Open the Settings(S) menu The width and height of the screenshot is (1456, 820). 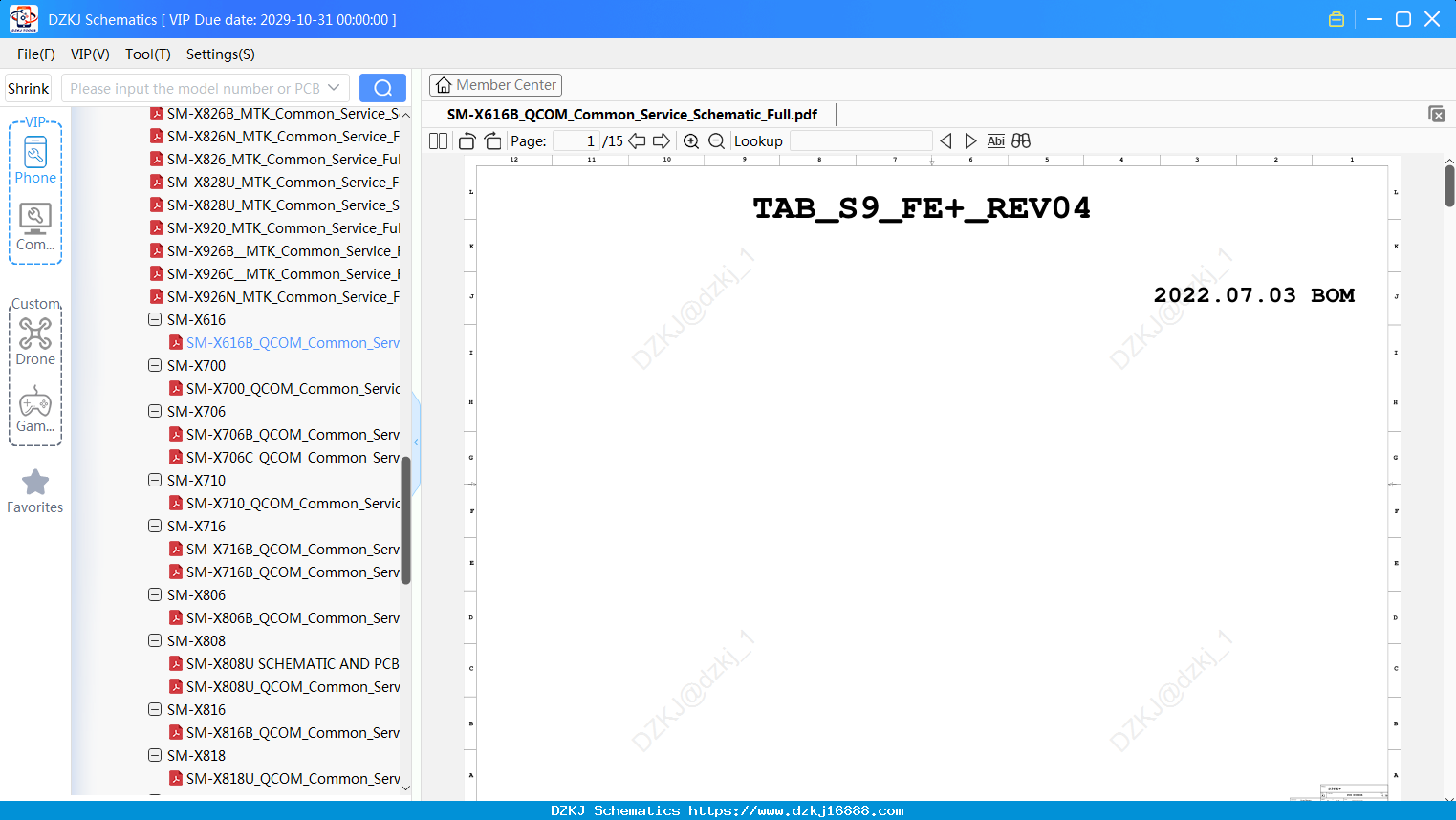(221, 54)
